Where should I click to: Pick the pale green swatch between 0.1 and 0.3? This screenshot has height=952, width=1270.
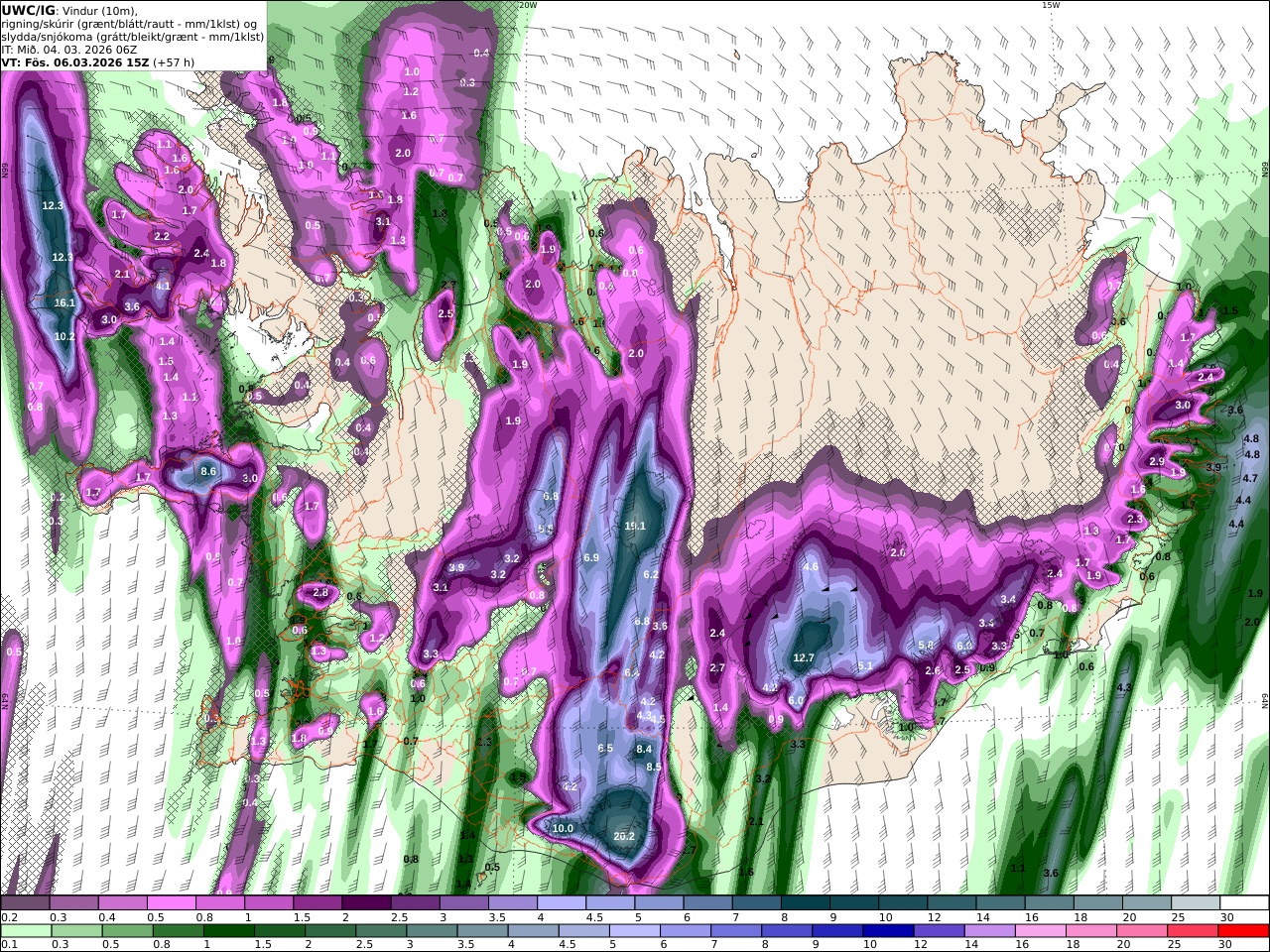[26, 931]
